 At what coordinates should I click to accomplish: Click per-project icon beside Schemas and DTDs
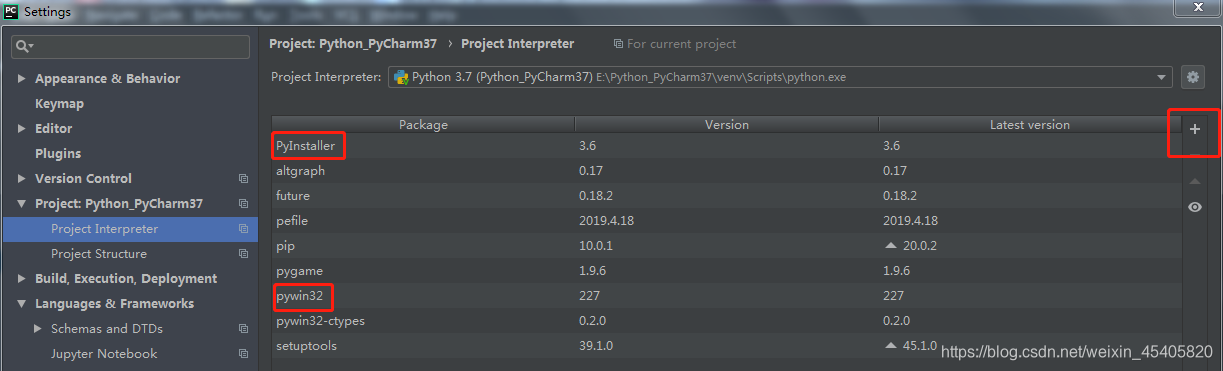pos(243,329)
